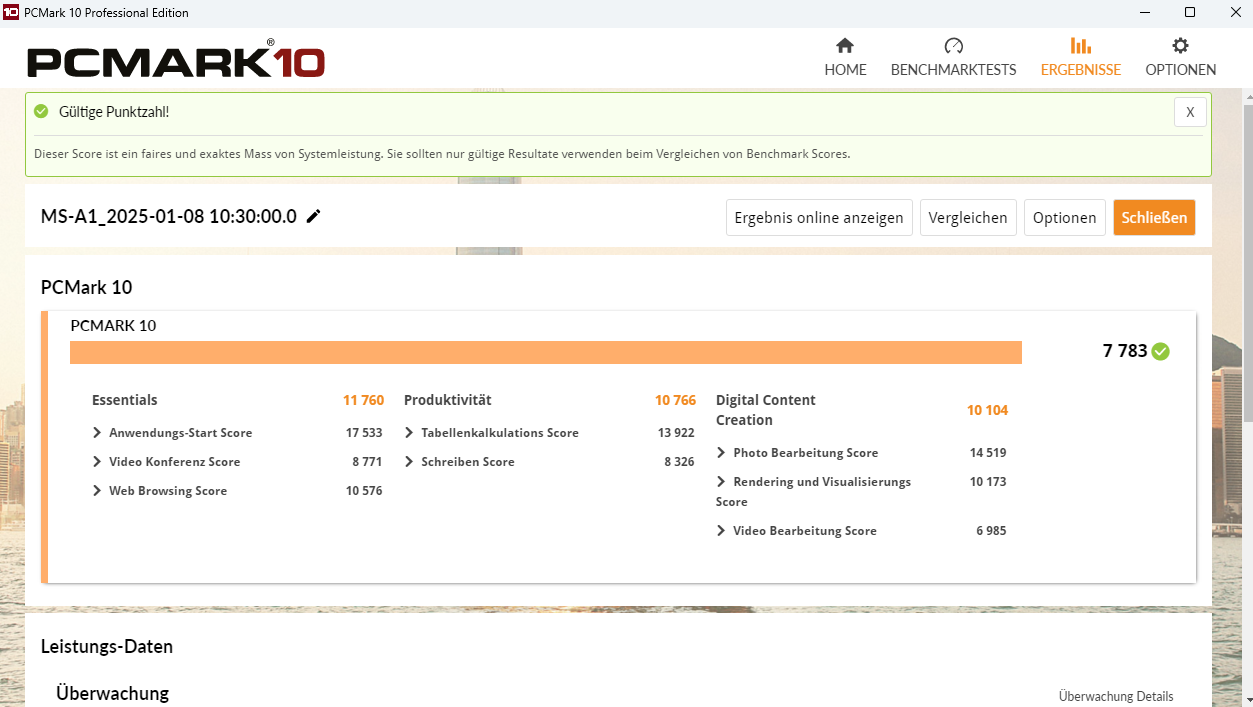1253x707 pixels.
Task: Click the Digital Content Creation score 10 104
Action: pyautogui.click(x=987, y=410)
